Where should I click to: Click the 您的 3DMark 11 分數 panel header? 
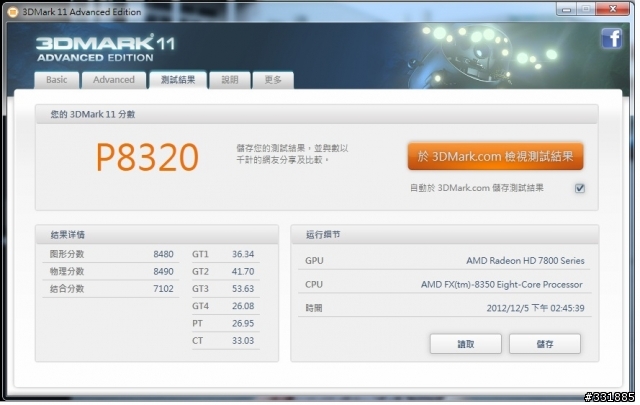[317, 114]
